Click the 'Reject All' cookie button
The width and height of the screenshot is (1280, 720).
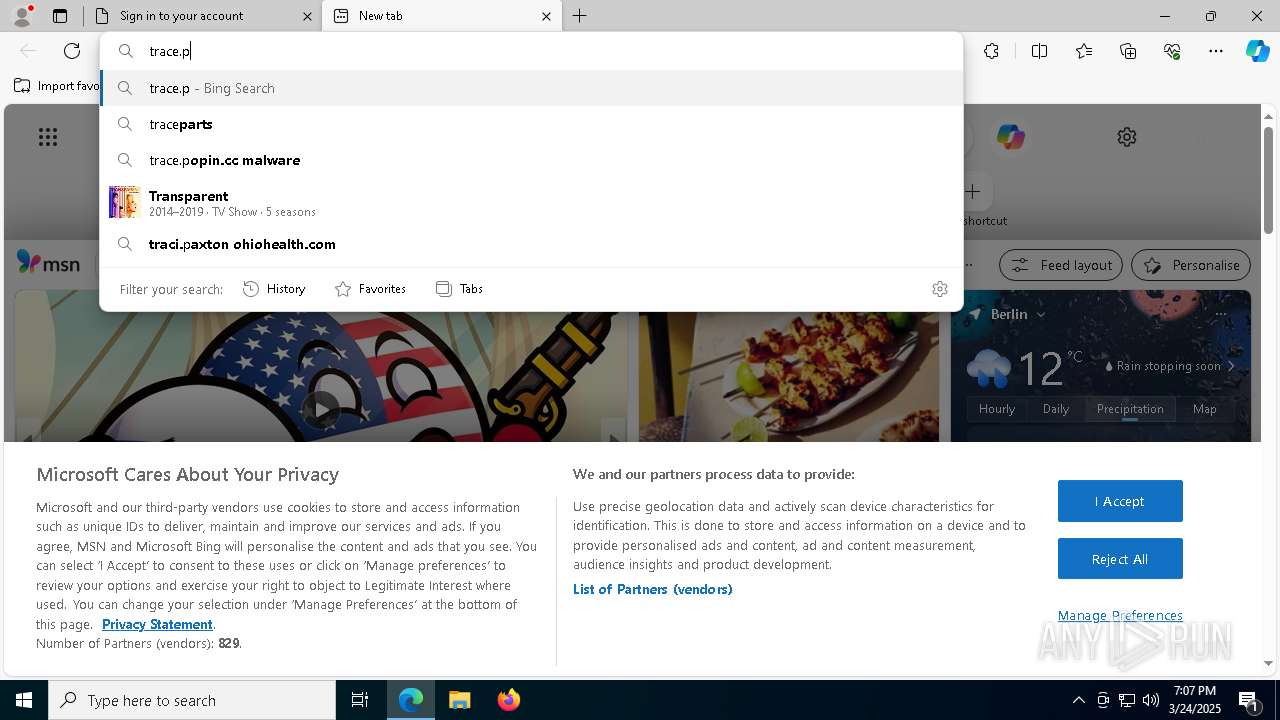click(x=1120, y=559)
